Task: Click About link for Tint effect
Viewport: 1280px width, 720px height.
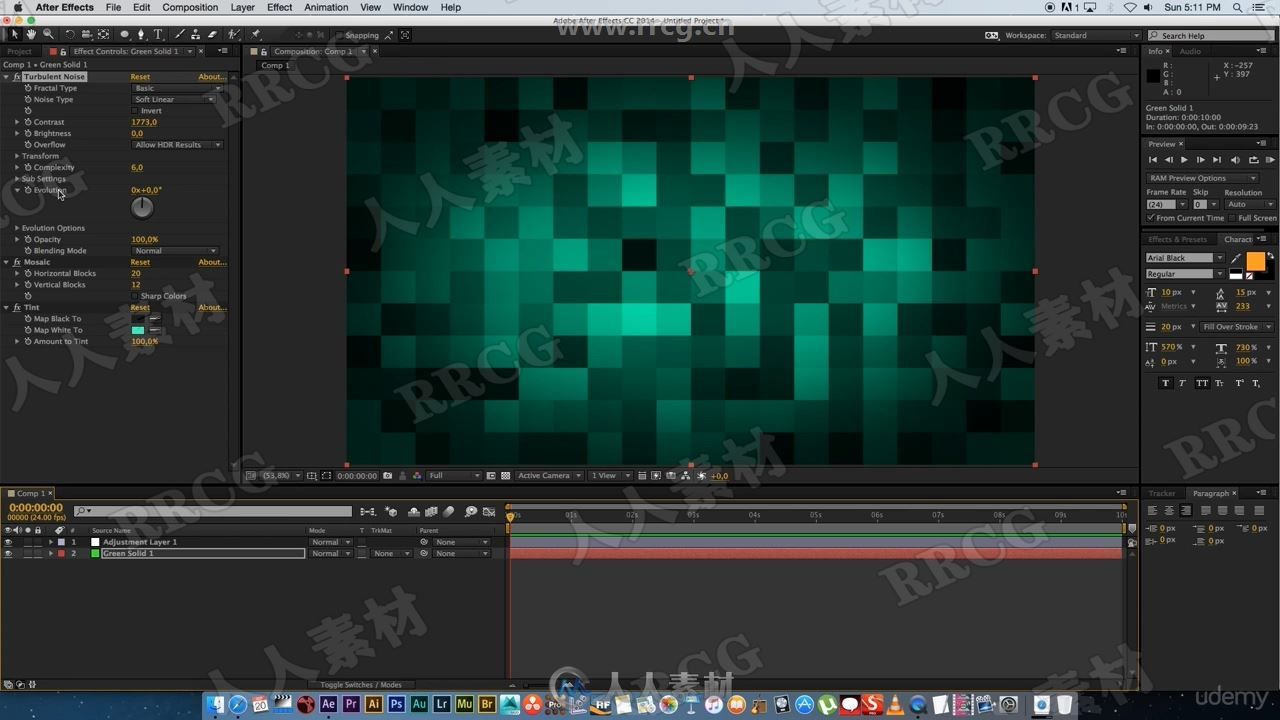Action: (x=211, y=307)
